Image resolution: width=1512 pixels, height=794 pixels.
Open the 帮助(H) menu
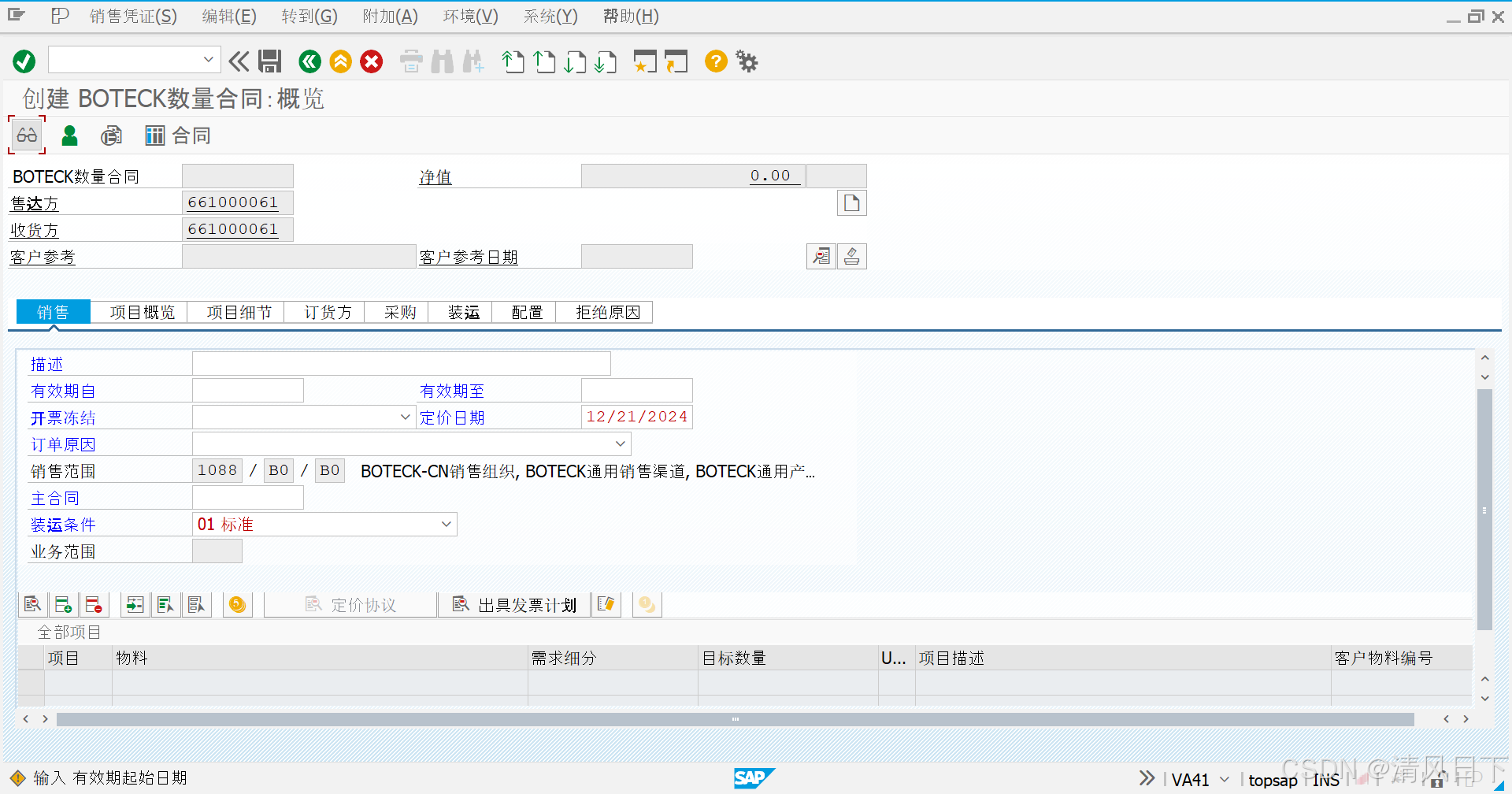631,16
